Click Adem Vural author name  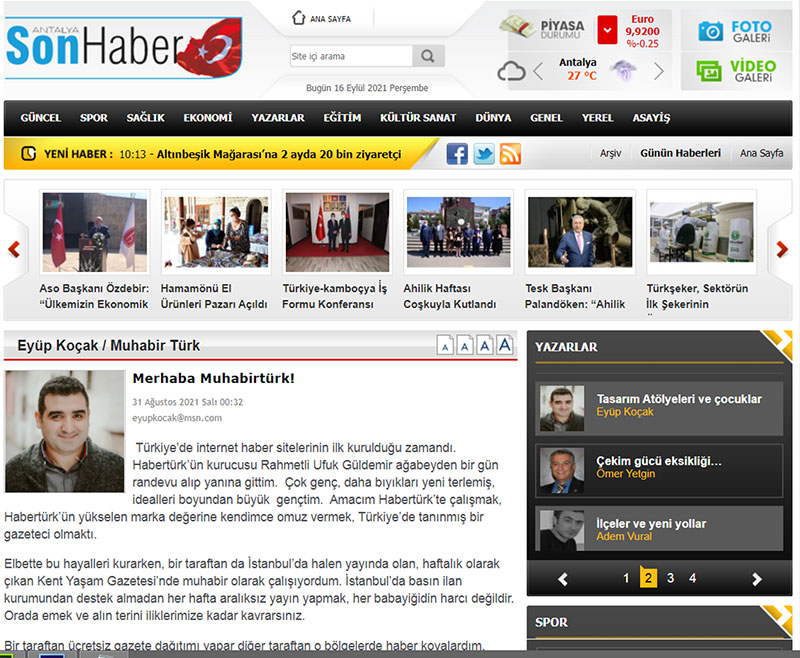point(624,537)
